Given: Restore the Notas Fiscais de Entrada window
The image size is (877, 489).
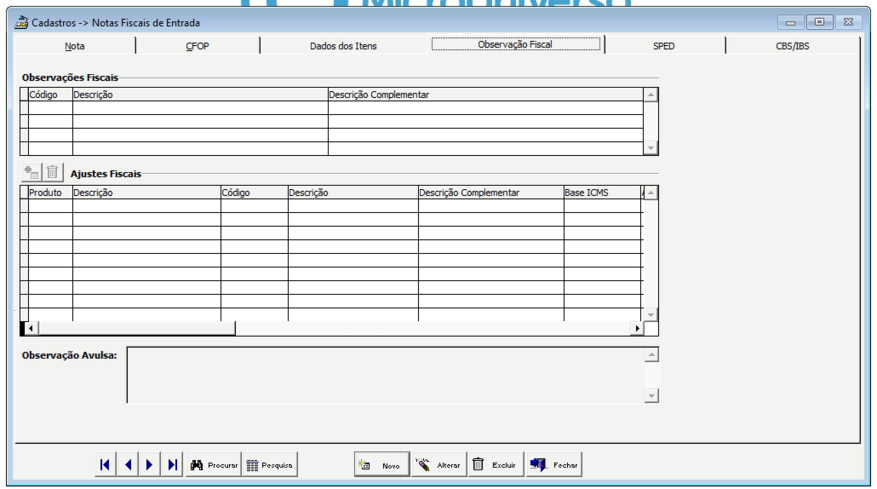Looking at the screenshot, I should point(819,22).
